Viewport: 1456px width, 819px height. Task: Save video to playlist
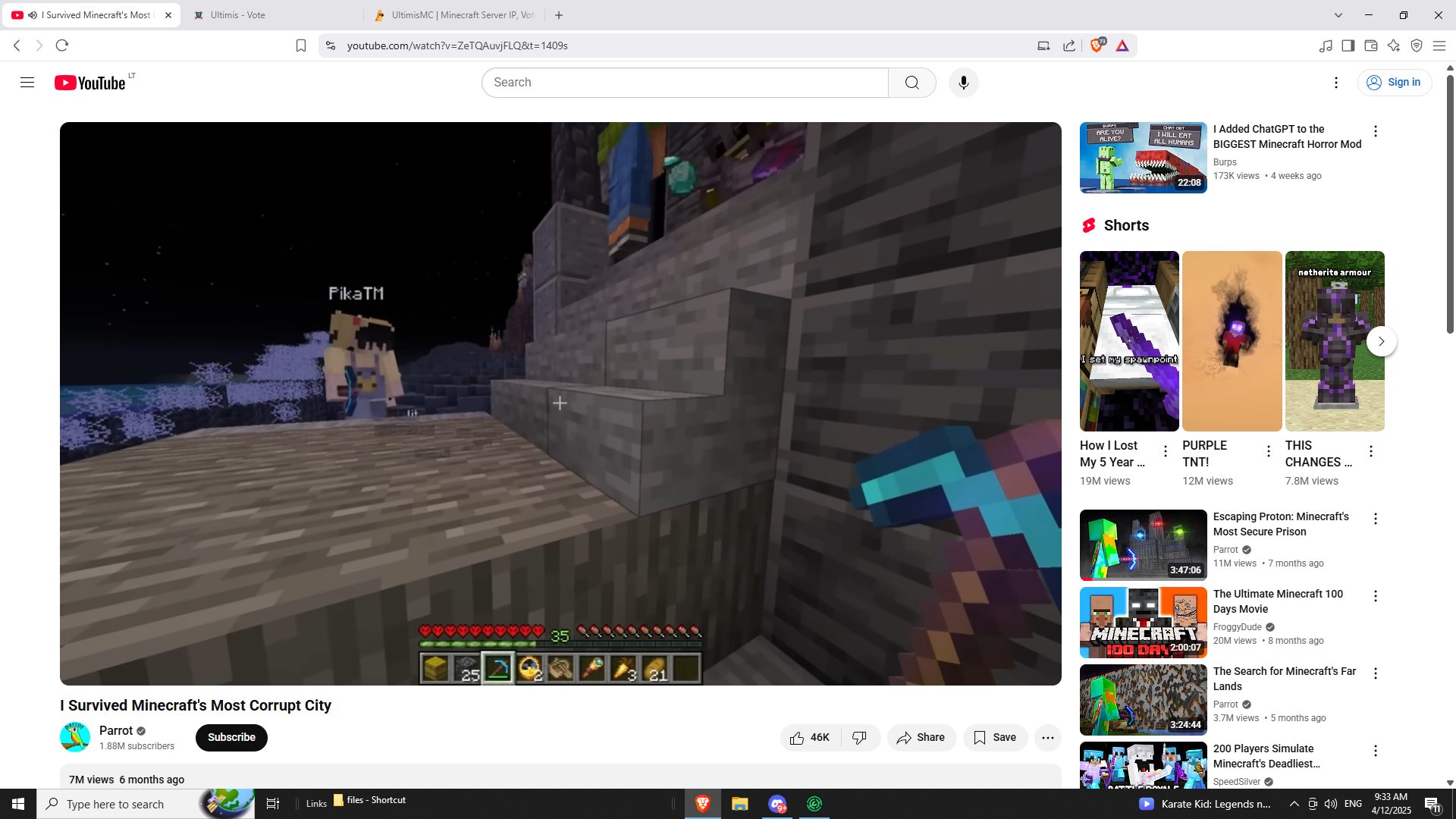pos(995,738)
